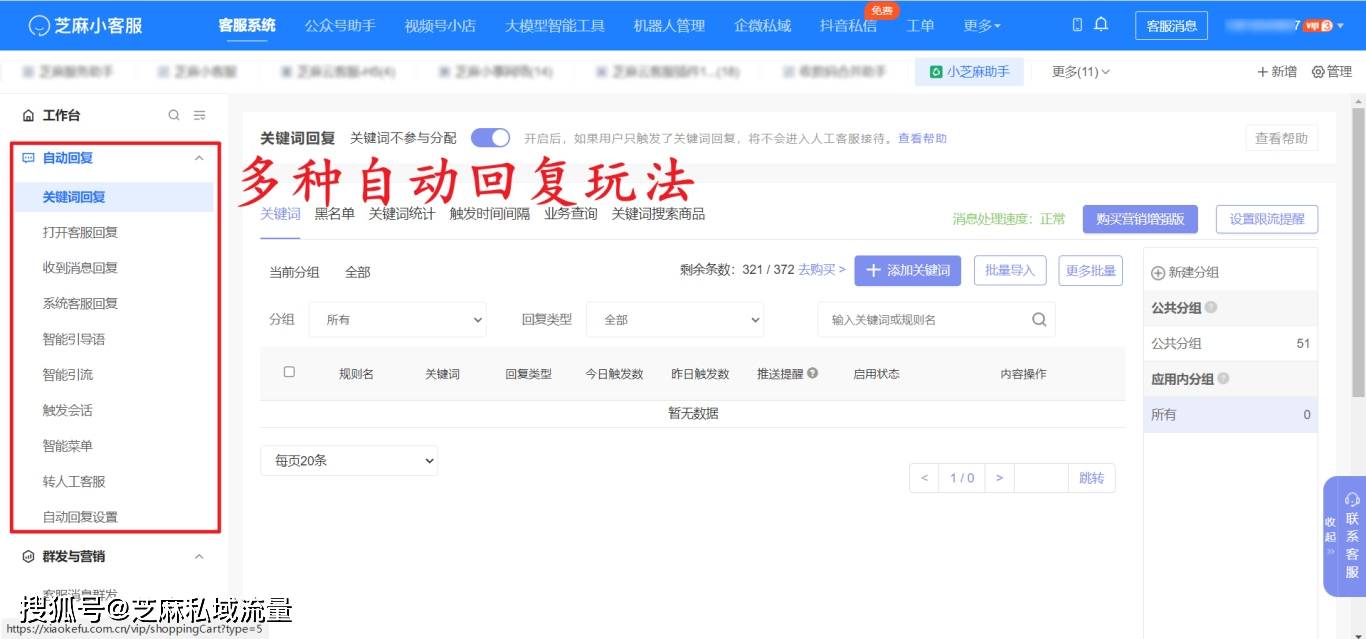Switch to the 黑名单 tab

pyautogui.click(x=334, y=213)
